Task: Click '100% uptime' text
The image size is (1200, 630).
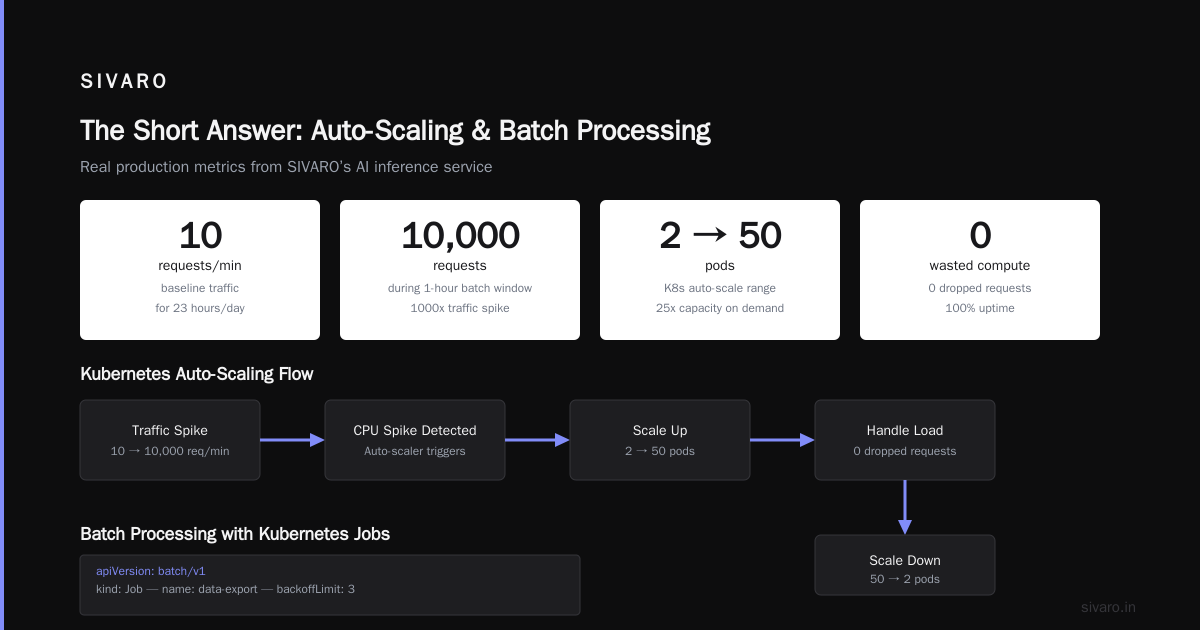Action: coord(980,308)
